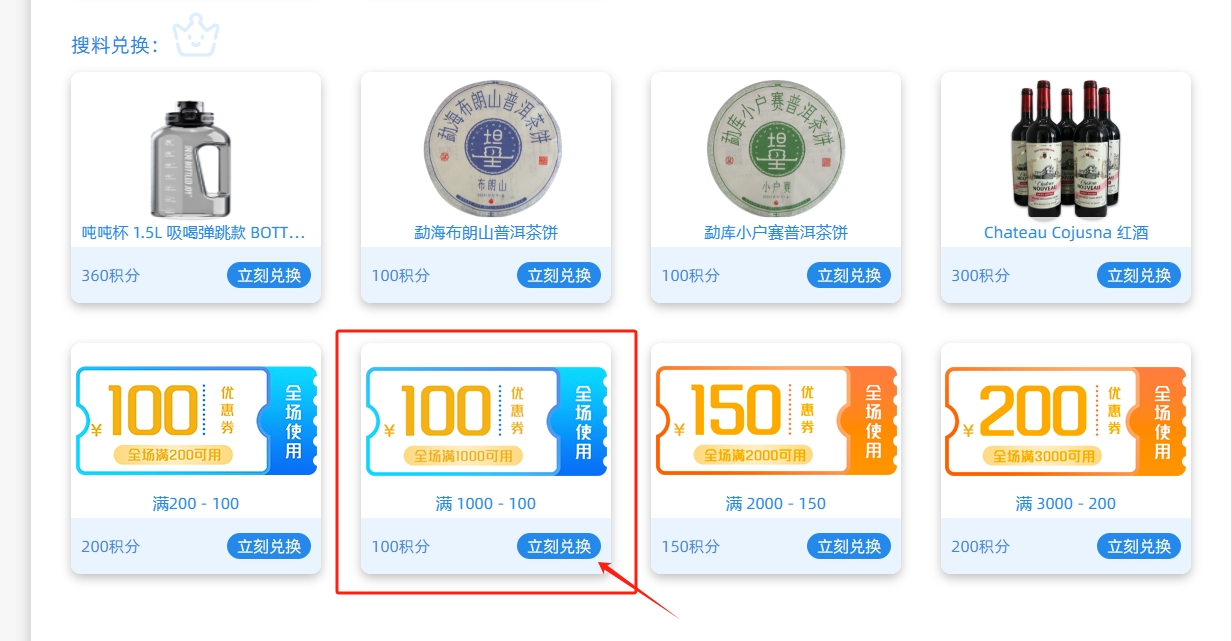This screenshot has height=641, width=1232.
Task: Click 立刻兑换 for 满 3000 - 200 coupon
Action: coord(1139,546)
